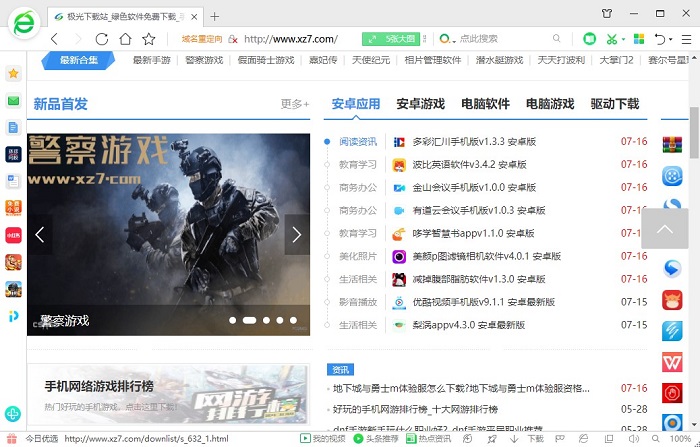The width and height of the screenshot is (700, 447).
Task: Open 优酷视频手机版v9.1.1 link
Action: (483, 302)
